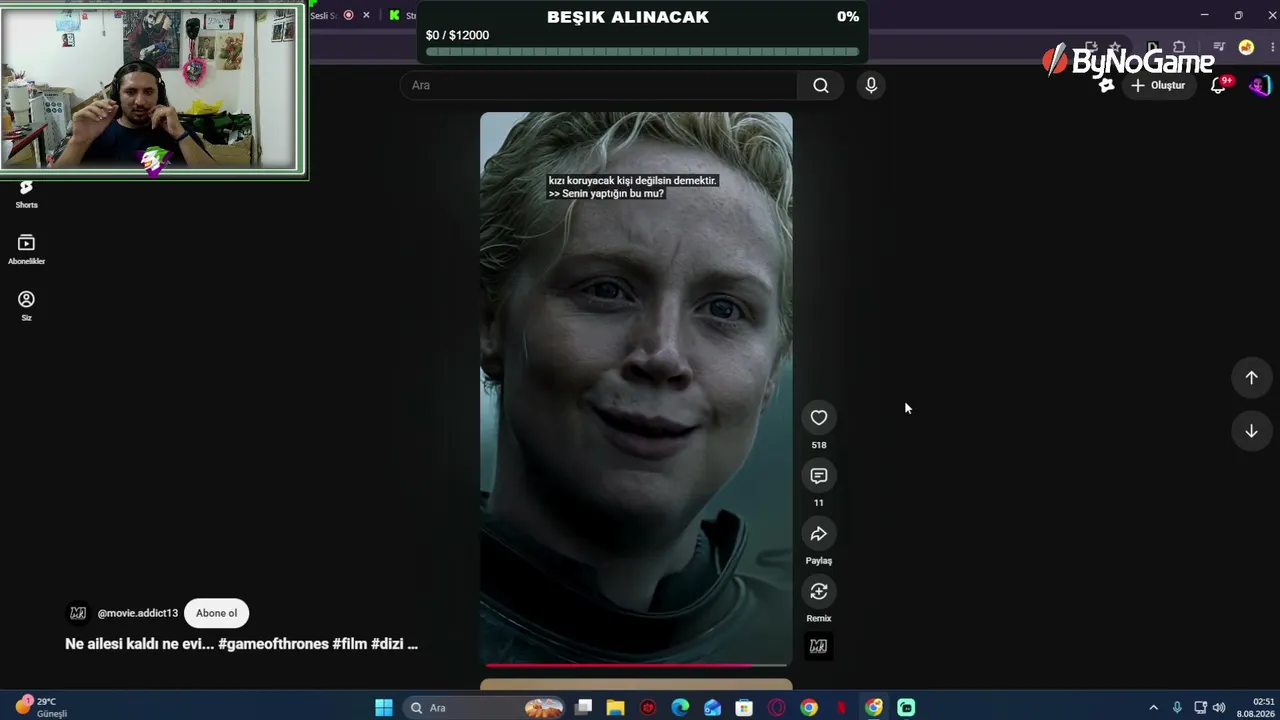Screen dimensions: 1280x720
Task: Open the Chrome extensions puzzle icon
Action: coord(1179,47)
